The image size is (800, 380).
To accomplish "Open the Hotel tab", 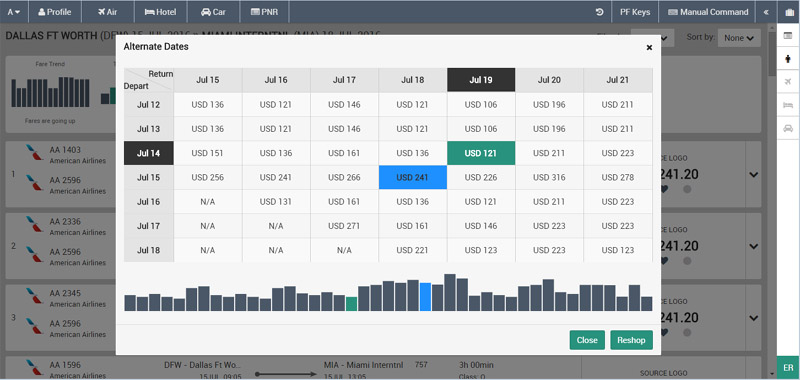I will click(161, 12).
